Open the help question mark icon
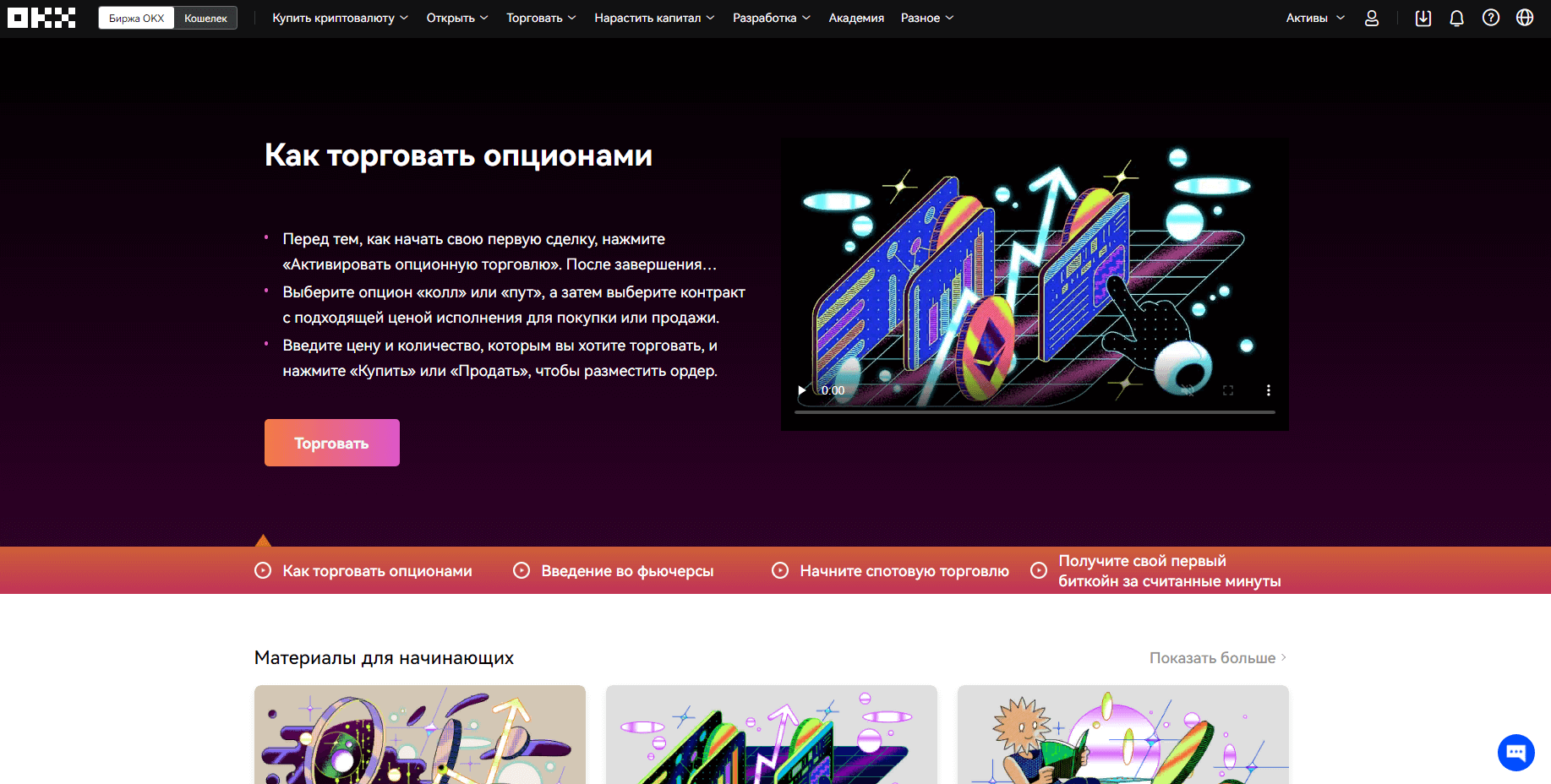Viewport: 1551px width, 784px height. click(1490, 18)
